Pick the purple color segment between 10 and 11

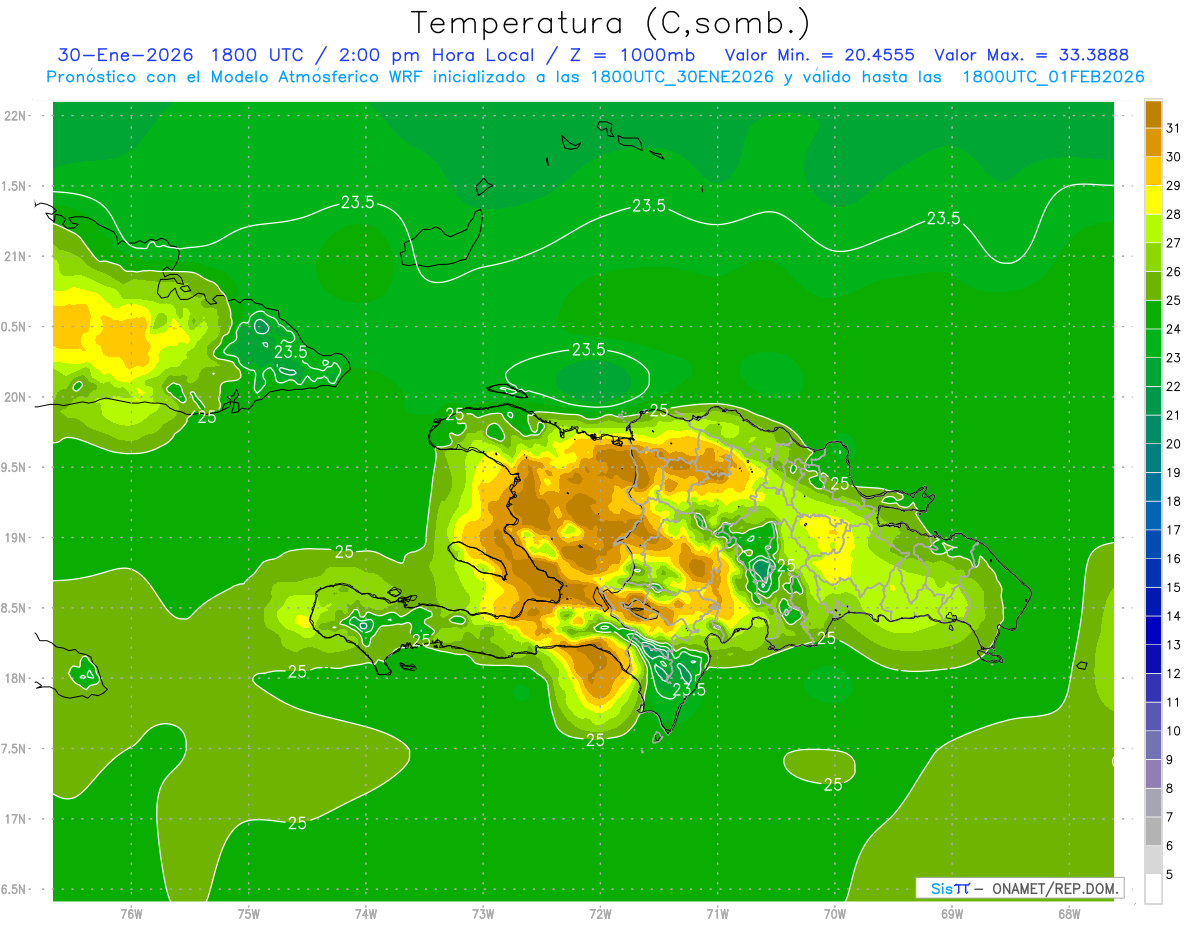1153,716
